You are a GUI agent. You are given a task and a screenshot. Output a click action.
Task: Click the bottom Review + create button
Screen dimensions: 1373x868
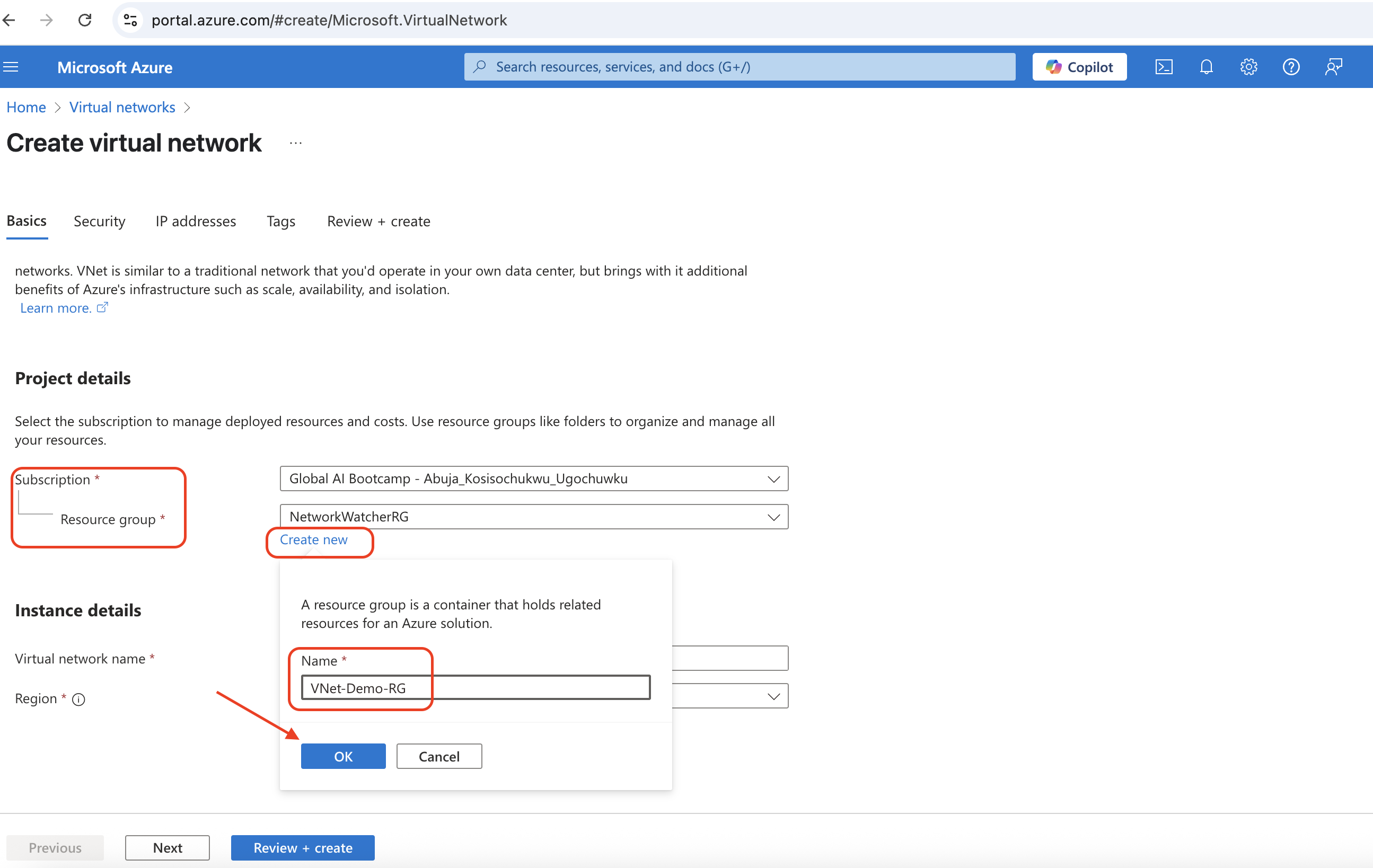[x=303, y=848]
